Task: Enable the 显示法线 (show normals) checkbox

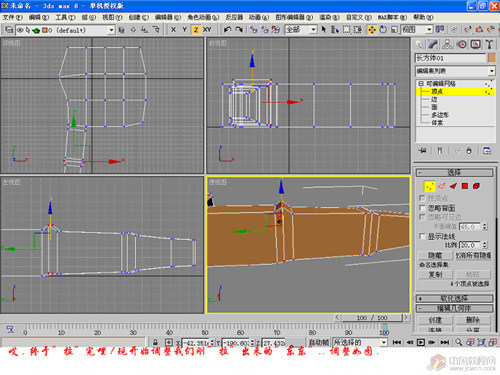Action: (x=422, y=236)
